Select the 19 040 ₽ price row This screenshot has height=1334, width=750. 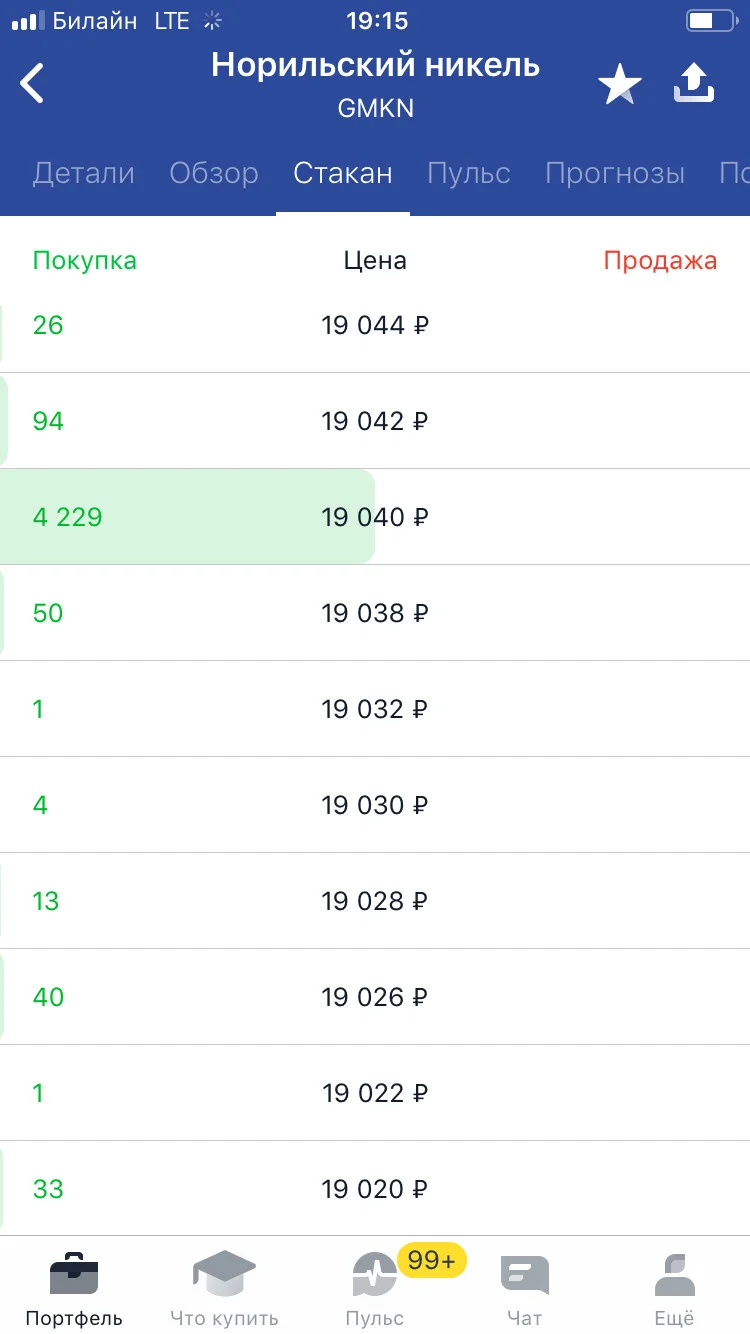pyautogui.click(x=375, y=517)
